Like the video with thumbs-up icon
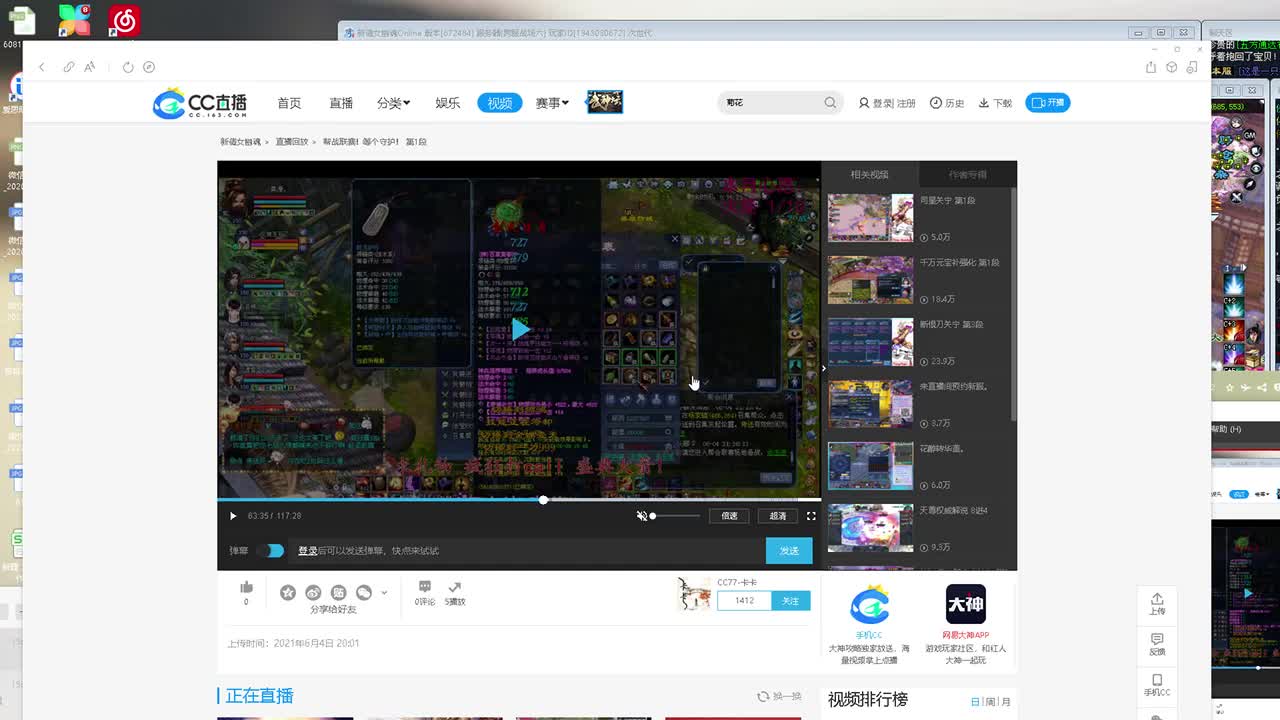The height and width of the screenshot is (720, 1280). (x=246, y=588)
